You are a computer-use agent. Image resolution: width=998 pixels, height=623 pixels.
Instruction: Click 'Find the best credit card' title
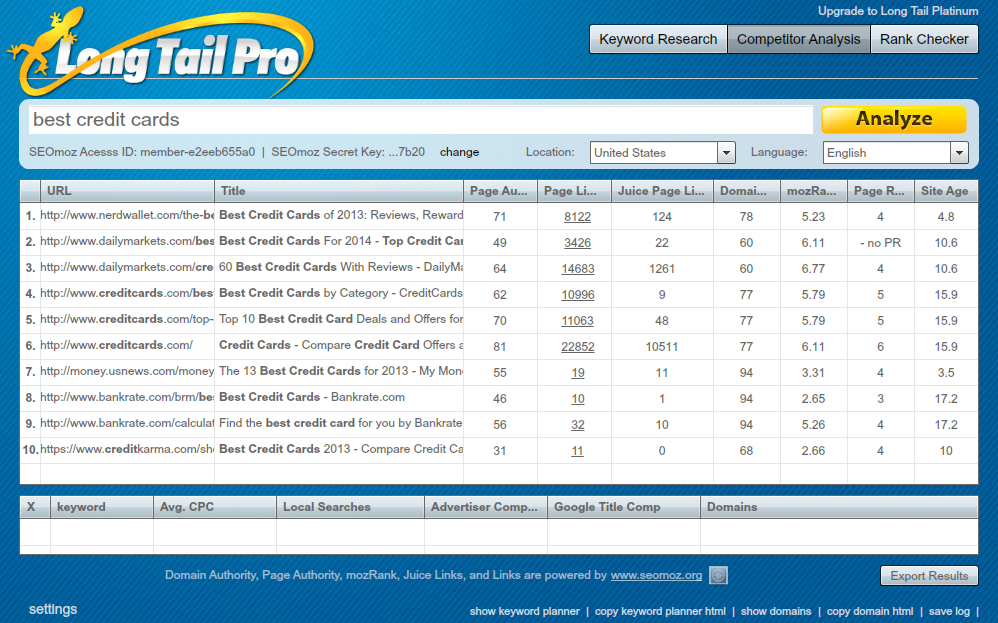[x=341, y=423]
